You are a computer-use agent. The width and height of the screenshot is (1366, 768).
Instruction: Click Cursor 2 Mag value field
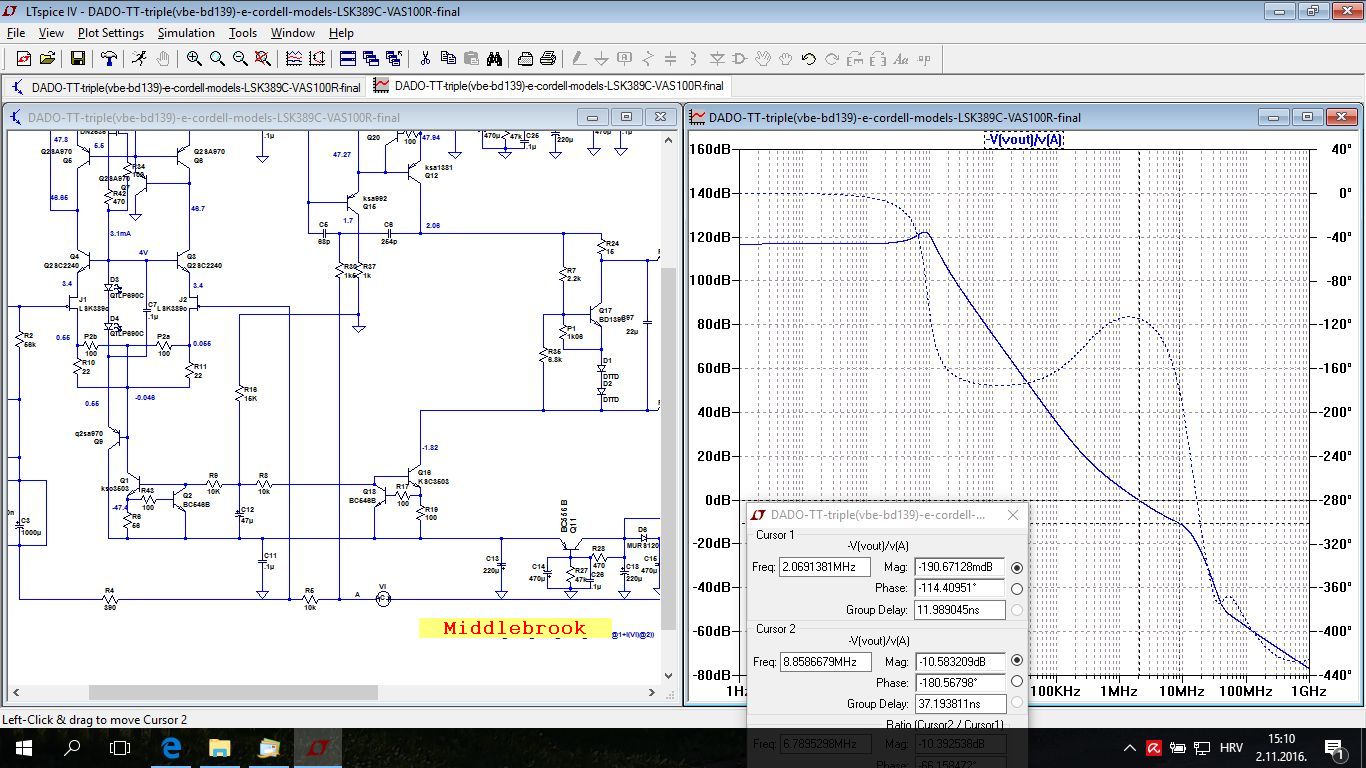960,662
